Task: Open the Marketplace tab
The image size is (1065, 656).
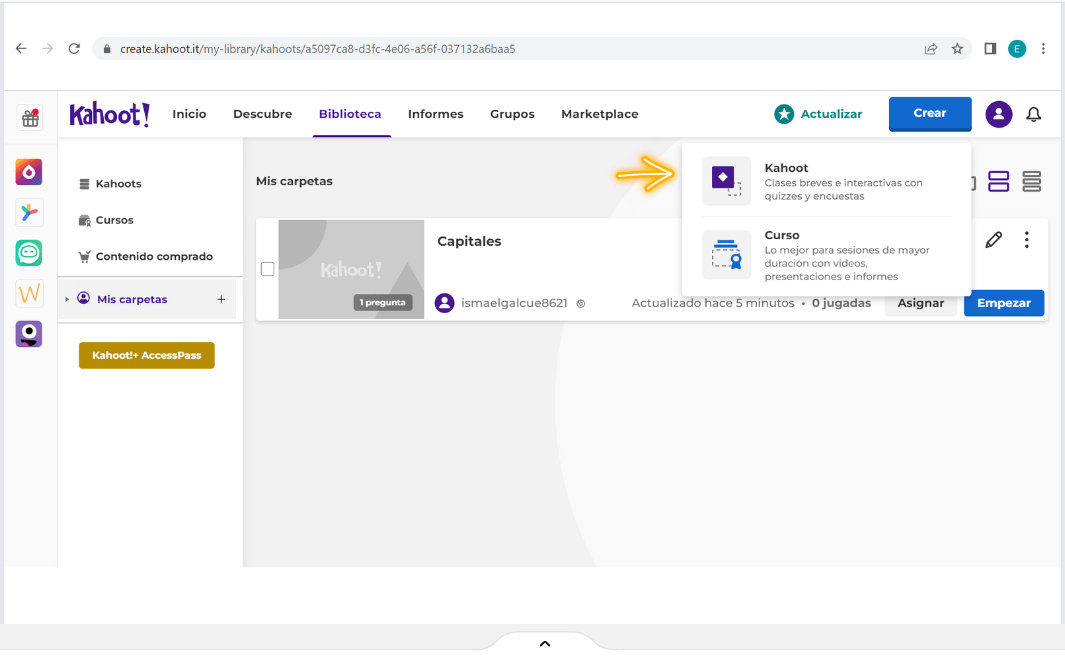Action: click(600, 114)
